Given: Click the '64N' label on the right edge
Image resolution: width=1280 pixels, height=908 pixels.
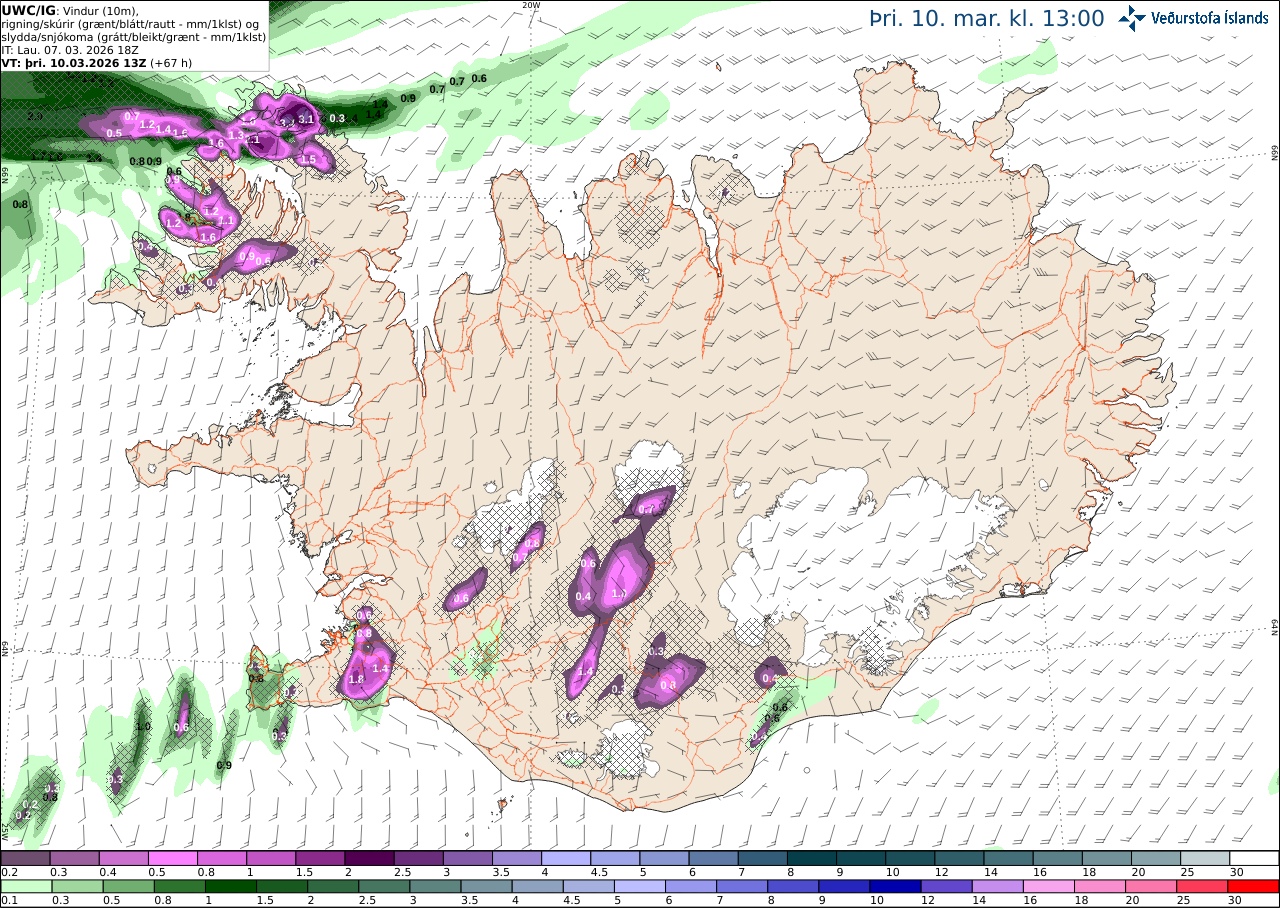Looking at the screenshot, I should point(1275,626).
